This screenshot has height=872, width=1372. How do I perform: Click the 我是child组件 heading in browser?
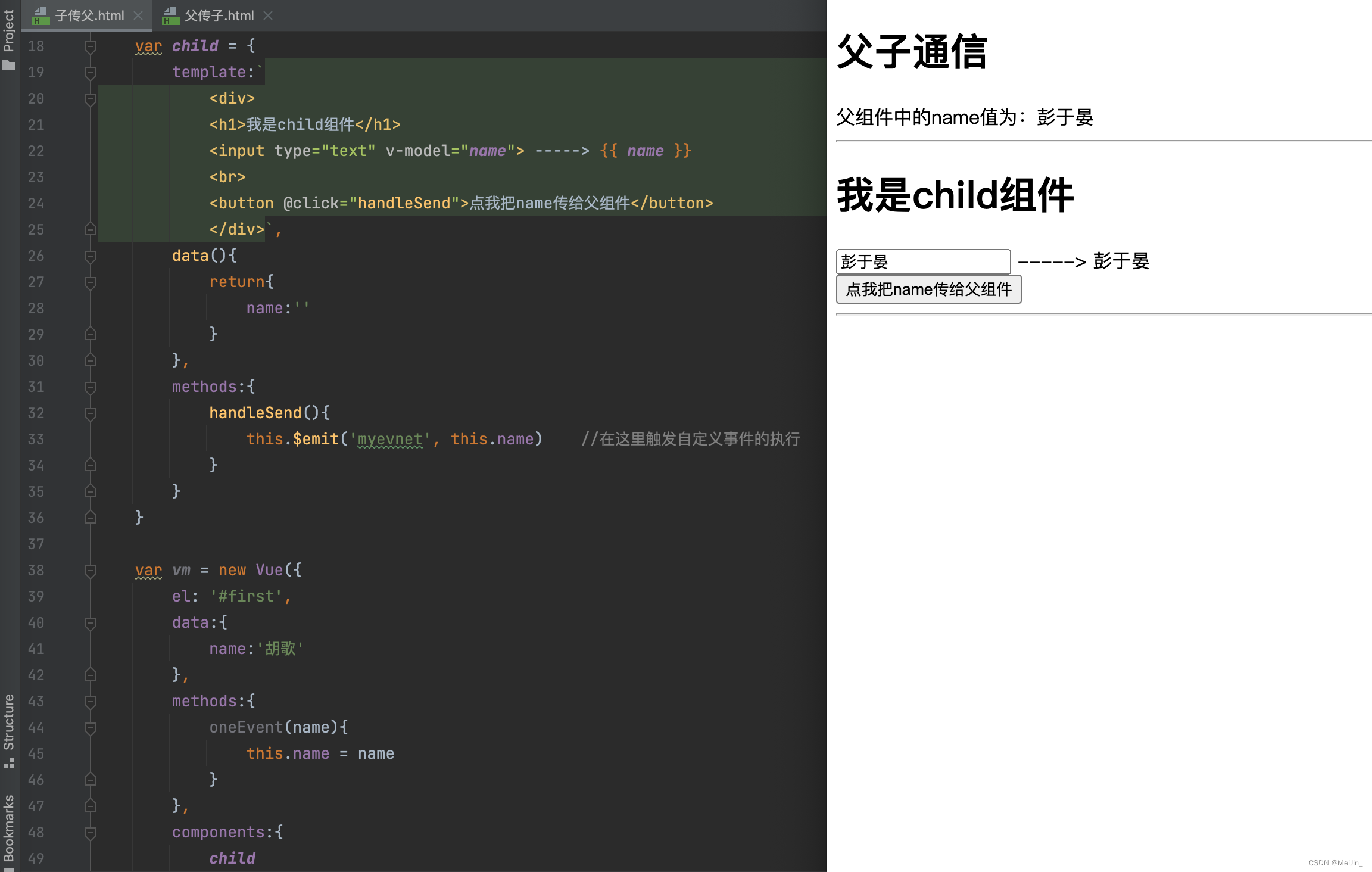pyautogui.click(x=955, y=195)
